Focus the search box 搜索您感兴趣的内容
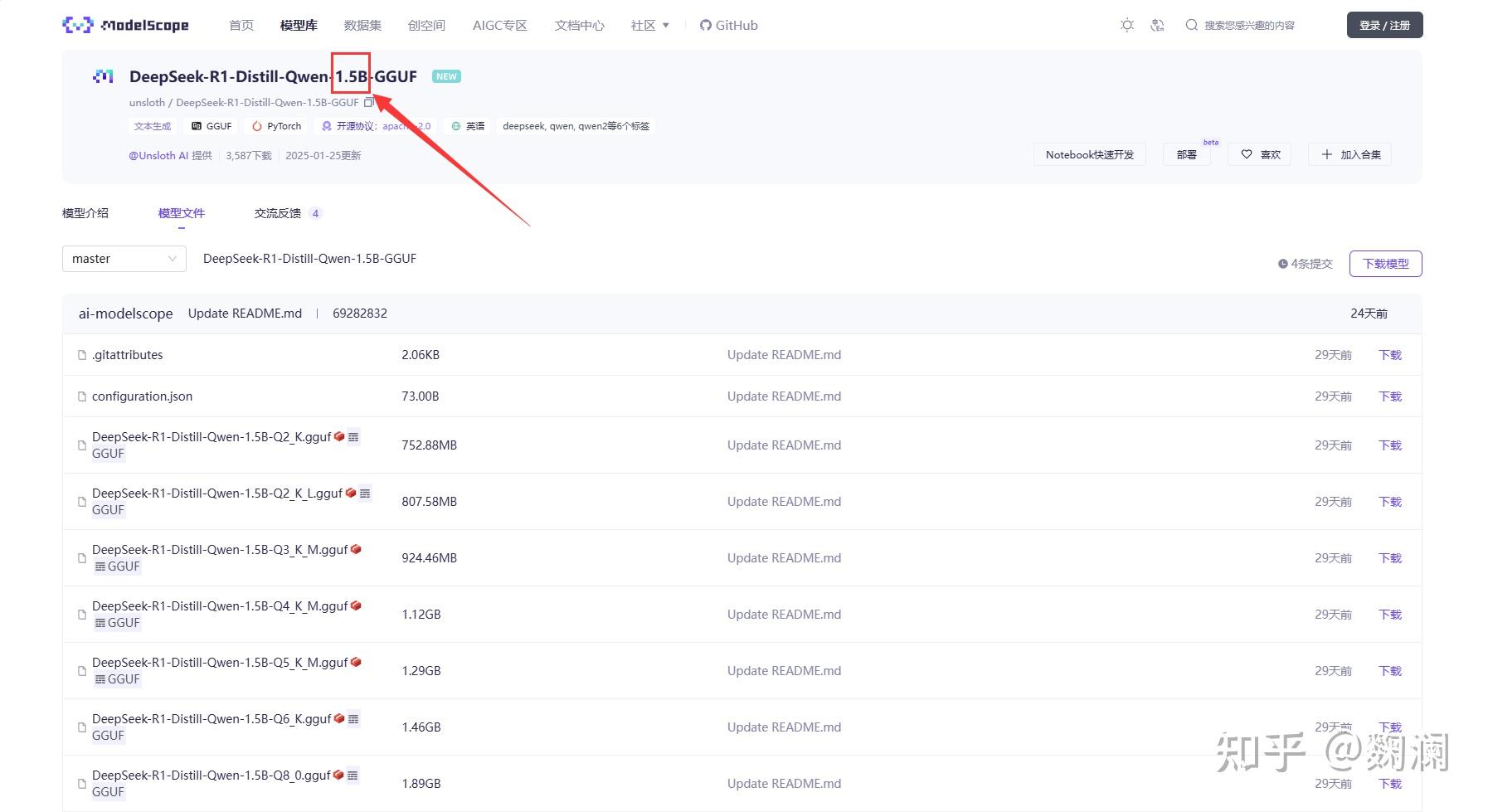Screen dimensions: 1488x812 tap(1249, 25)
